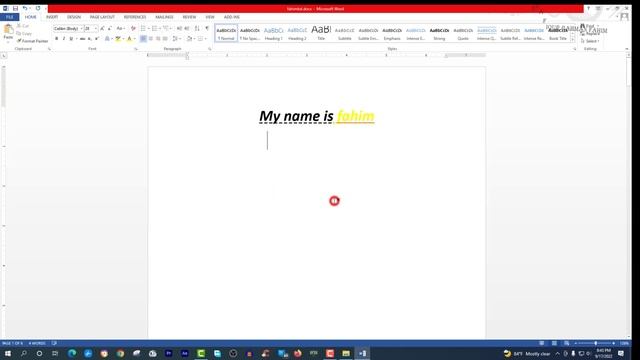Apply yellow text highlight color
This screenshot has width=640, height=360.
point(118,39)
